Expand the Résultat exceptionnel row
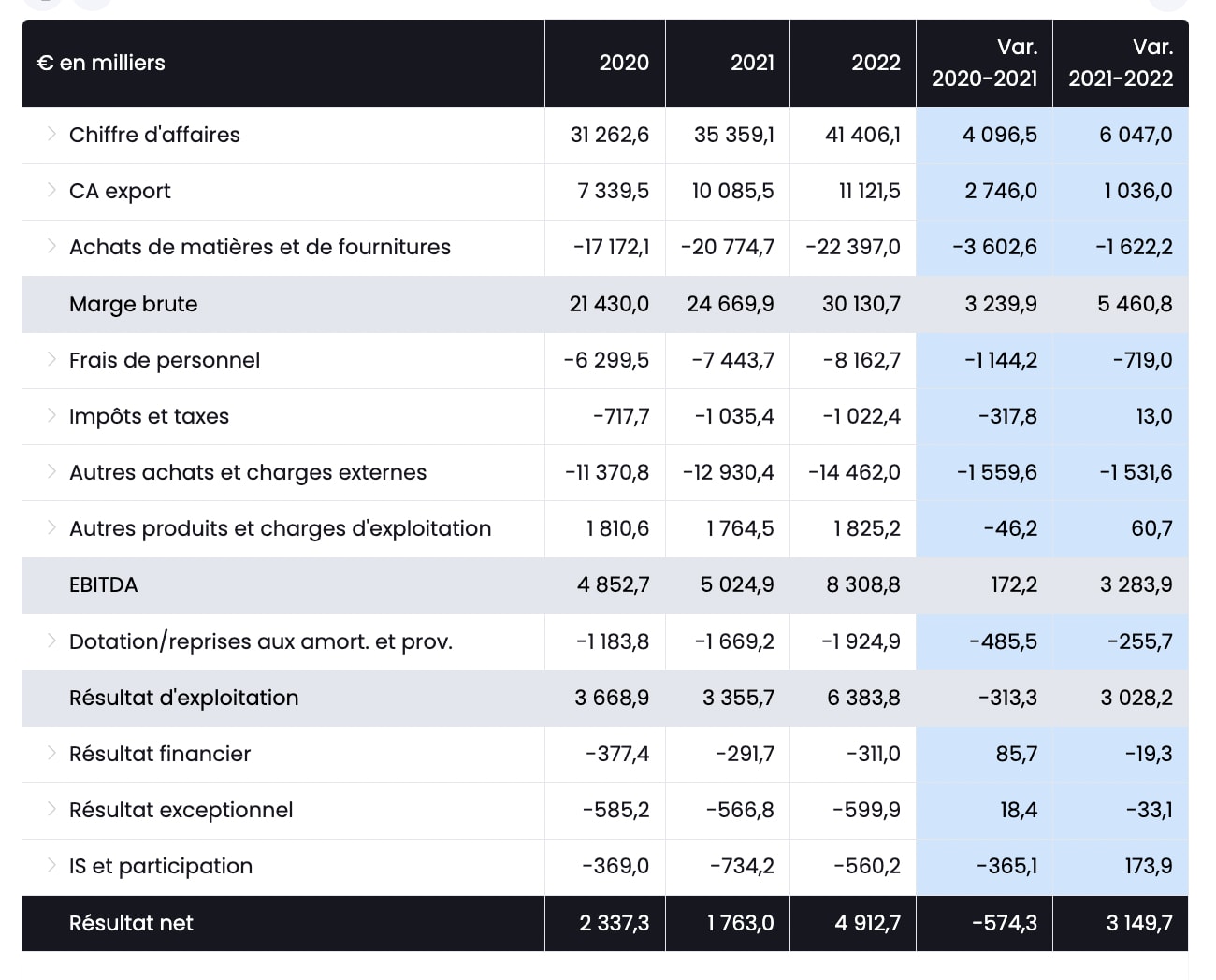The width and height of the screenshot is (1216, 980). [x=51, y=809]
